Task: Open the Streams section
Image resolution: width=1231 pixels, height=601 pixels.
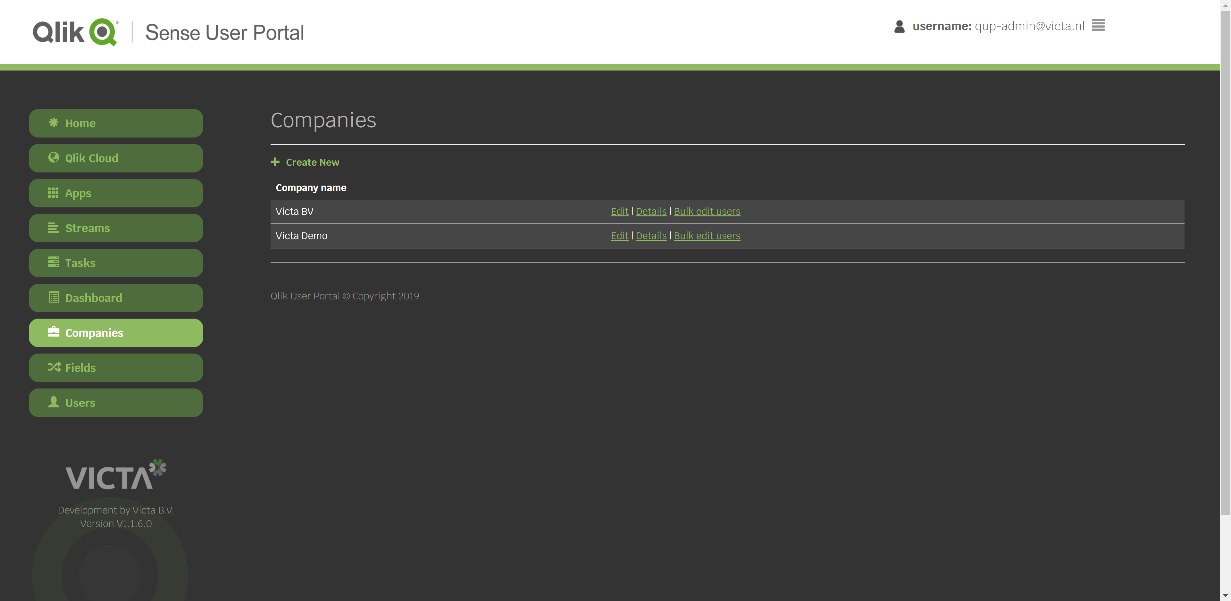Action: (x=116, y=228)
